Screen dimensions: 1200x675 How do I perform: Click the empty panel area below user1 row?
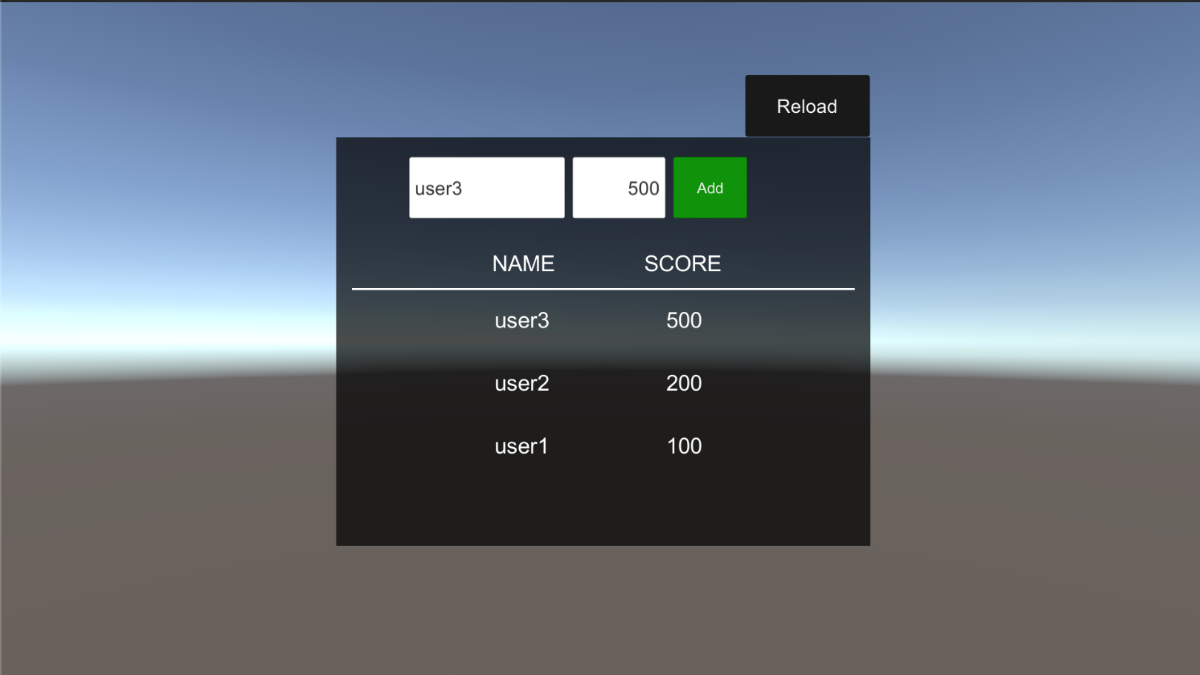[x=603, y=505]
